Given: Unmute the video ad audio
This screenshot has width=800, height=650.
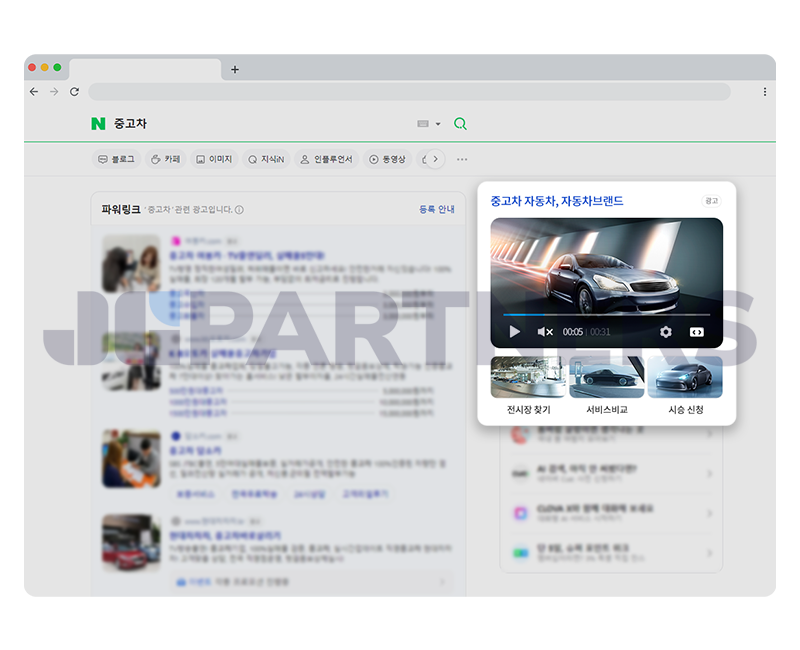Looking at the screenshot, I should pos(543,331).
